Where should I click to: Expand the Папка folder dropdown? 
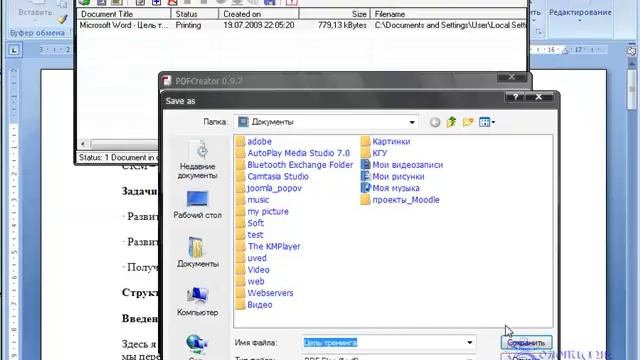click(x=412, y=122)
